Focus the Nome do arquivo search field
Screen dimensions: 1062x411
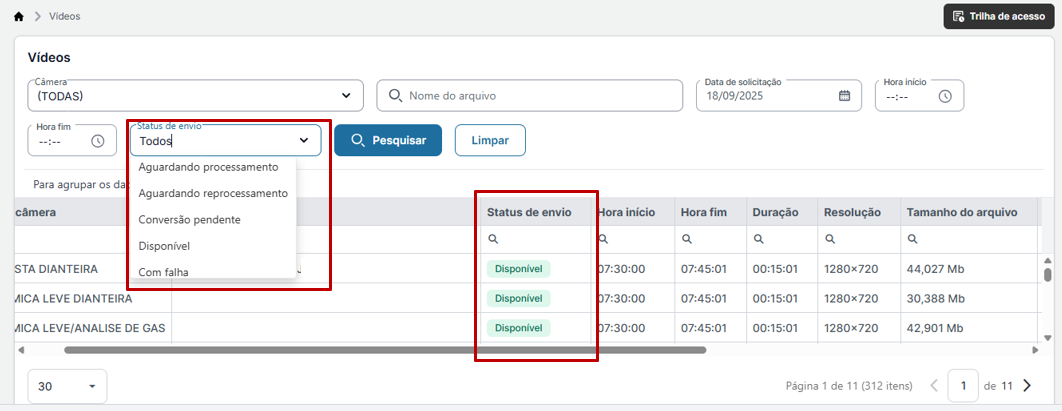[530, 95]
